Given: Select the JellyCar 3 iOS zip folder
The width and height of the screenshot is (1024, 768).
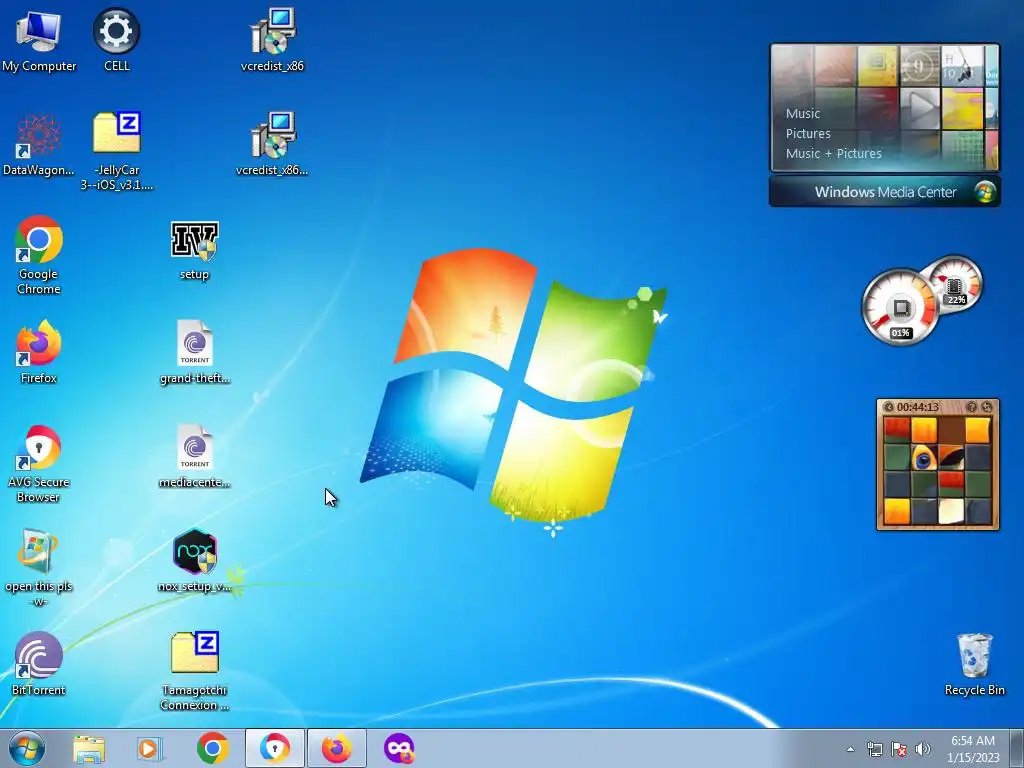Looking at the screenshot, I should [116, 152].
